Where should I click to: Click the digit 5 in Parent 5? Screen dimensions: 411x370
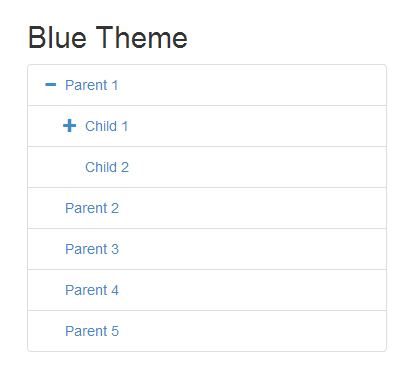pyautogui.click(x=115, y=331)
